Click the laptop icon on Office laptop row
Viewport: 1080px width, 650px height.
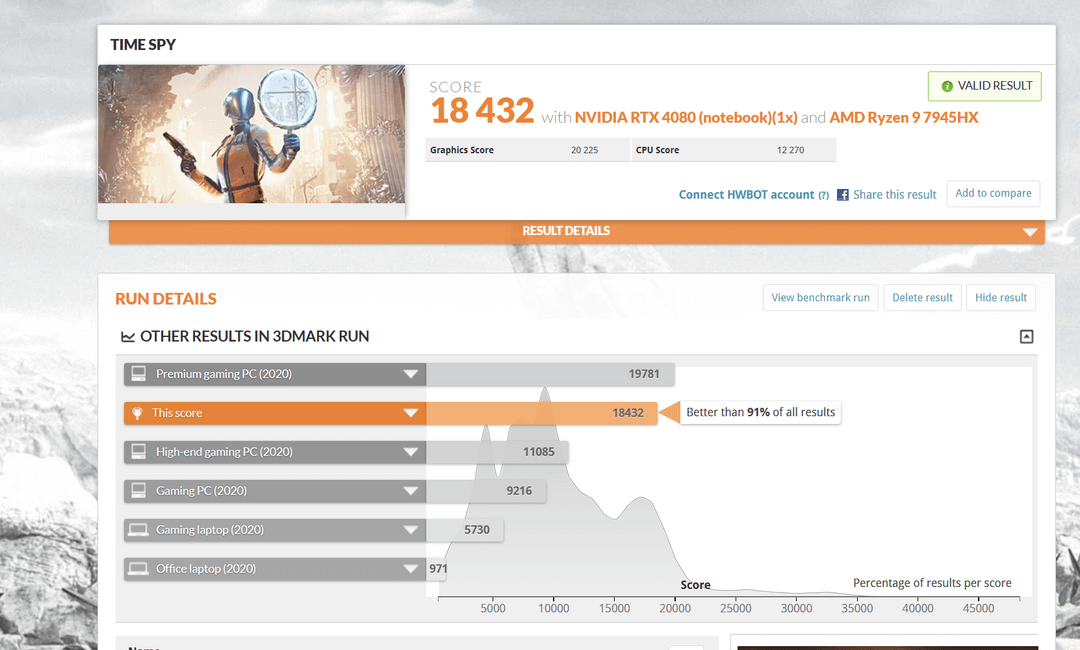(138, 569)
